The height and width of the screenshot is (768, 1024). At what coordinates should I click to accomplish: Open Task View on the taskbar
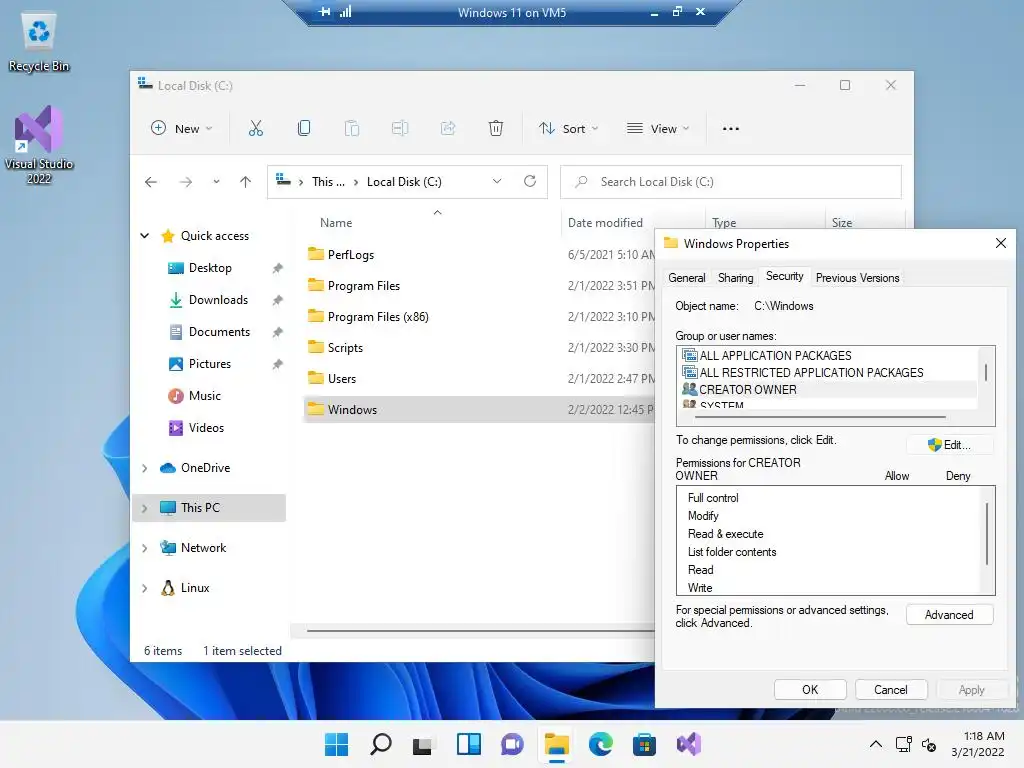pyautogui.click(x=423, y=744)
